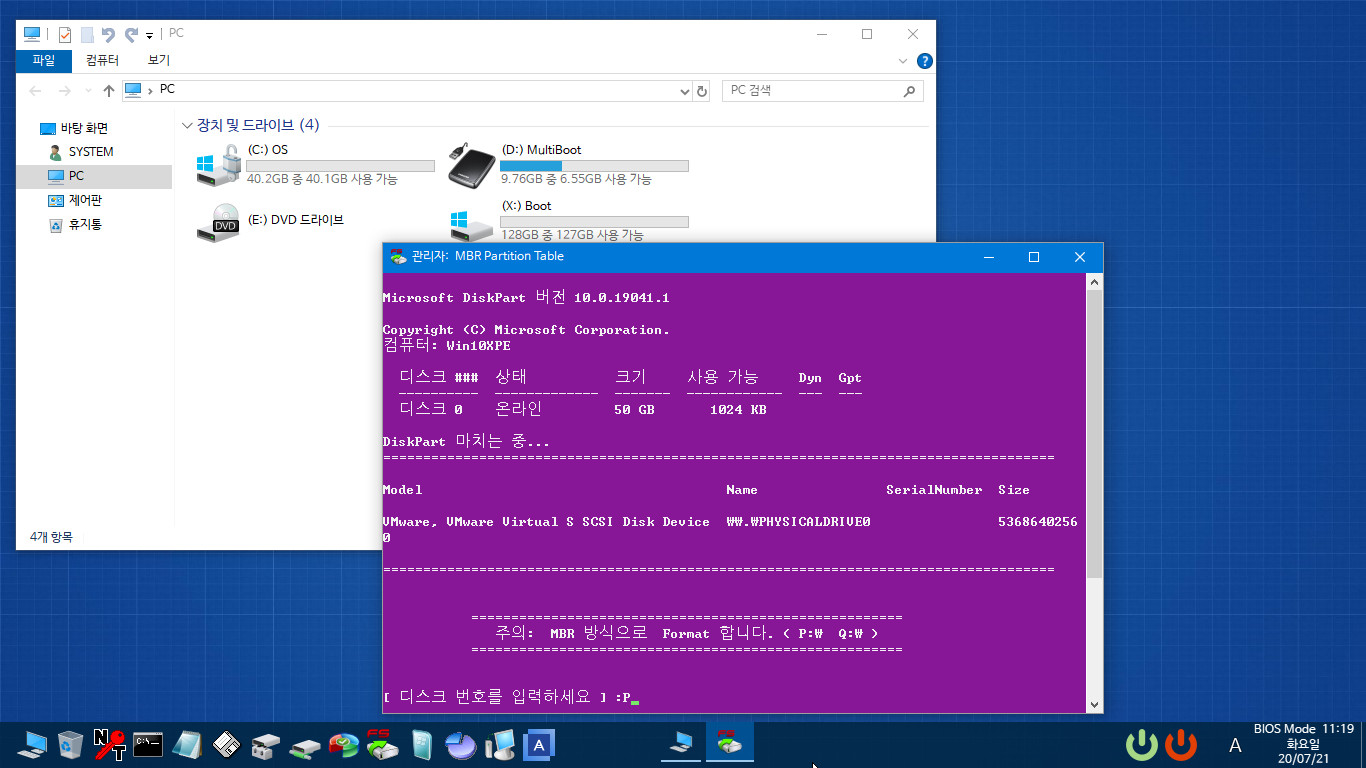The image size is (1366, 768).
Task: Launch the Notepad taskbar icon
Action: [x=187, y=745]
